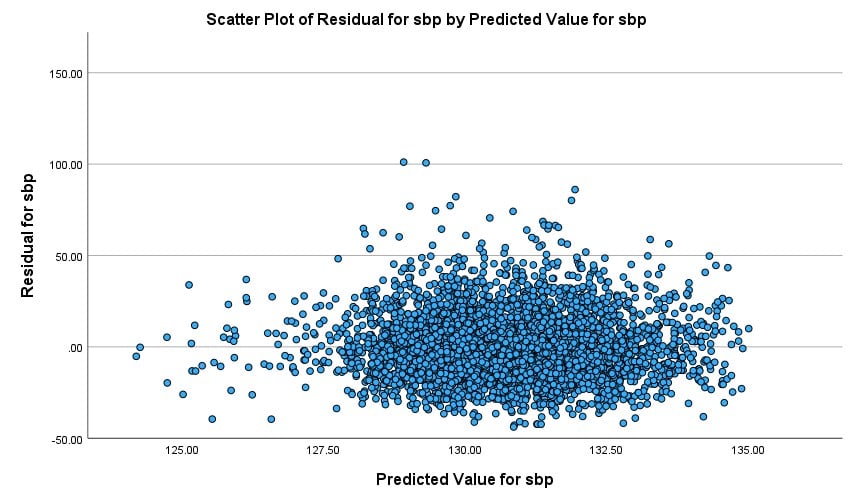Select the "Predicted Value for sbp" x-axis title
This screenshot has width=853, height=503.
(464, 479)
